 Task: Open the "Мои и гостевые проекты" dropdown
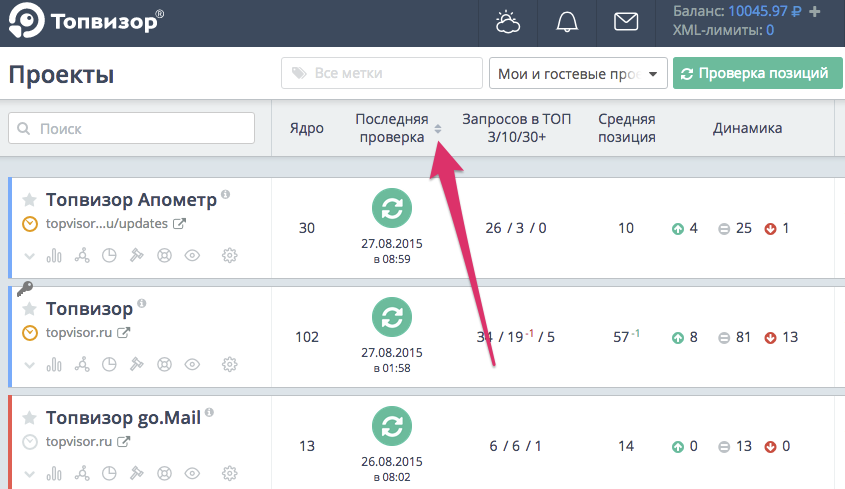[x=577, y=73]
